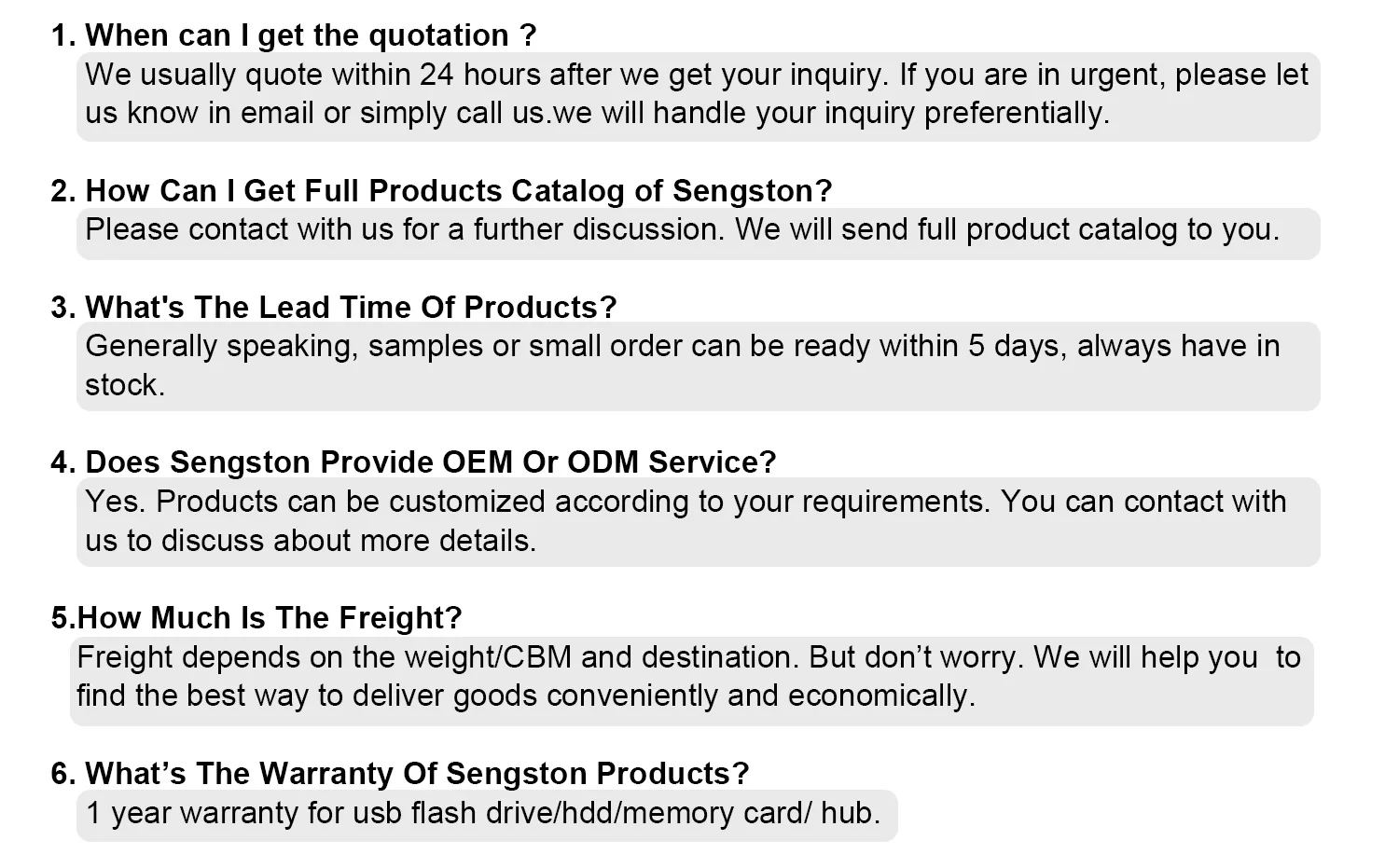
Task: Select the 24 hours quote answer text
Action: [698, 95]
